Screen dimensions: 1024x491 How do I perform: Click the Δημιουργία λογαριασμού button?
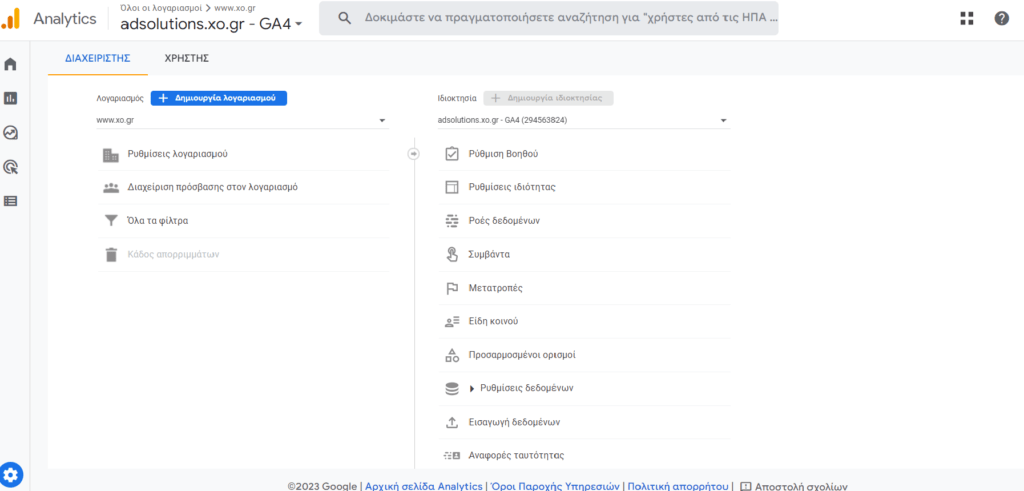coord(219,98)
